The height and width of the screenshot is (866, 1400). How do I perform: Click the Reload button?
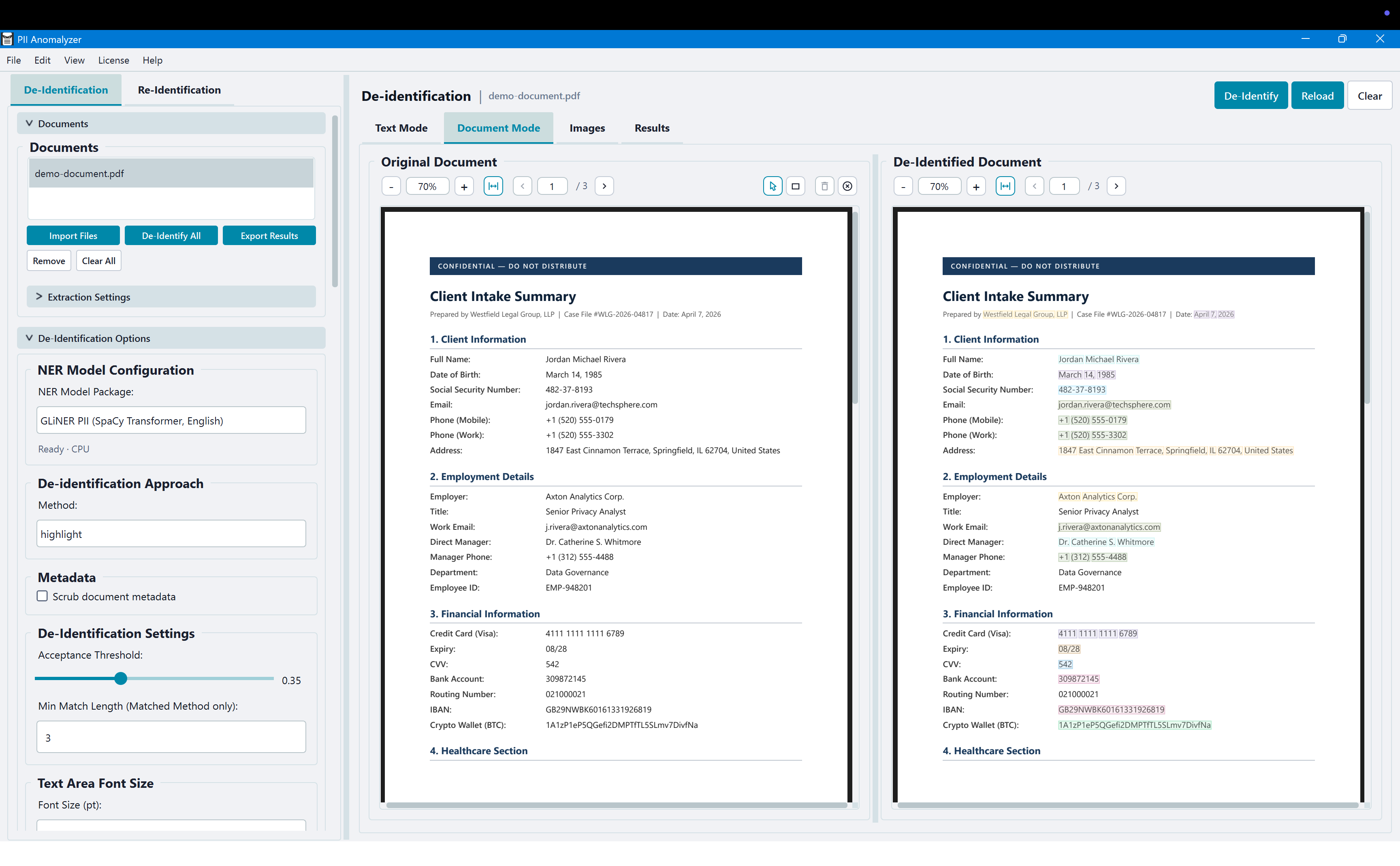(1317, 95)
